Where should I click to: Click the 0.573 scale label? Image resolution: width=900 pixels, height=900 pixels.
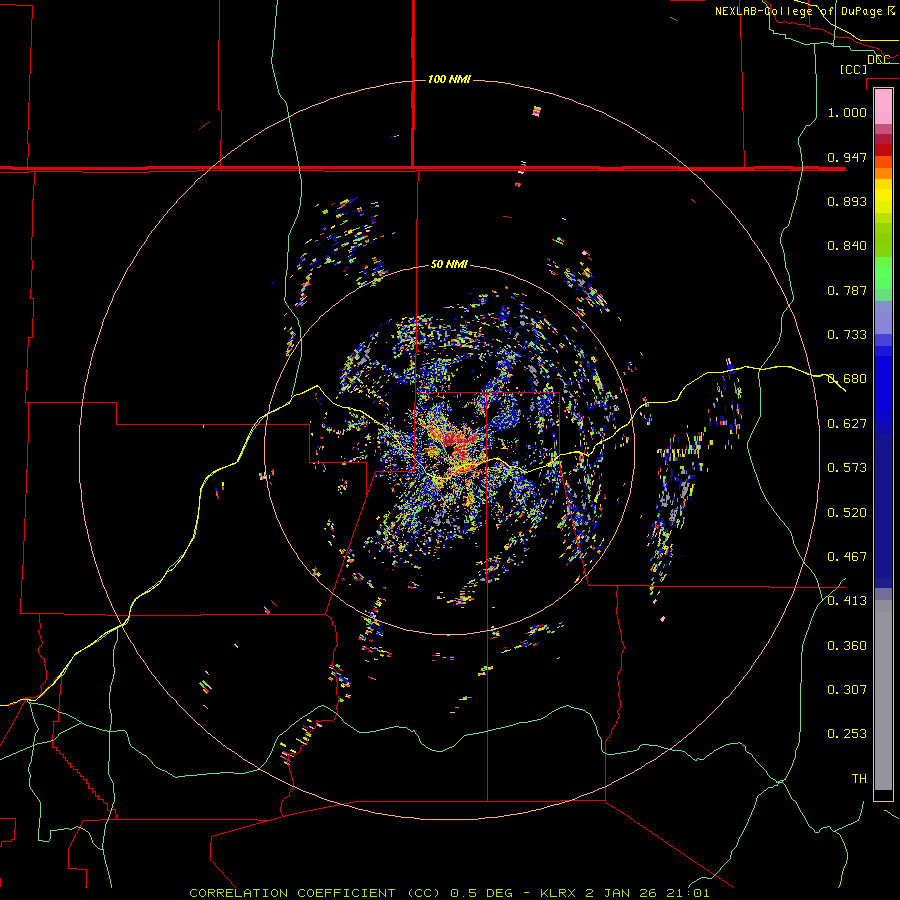point(847,468)
